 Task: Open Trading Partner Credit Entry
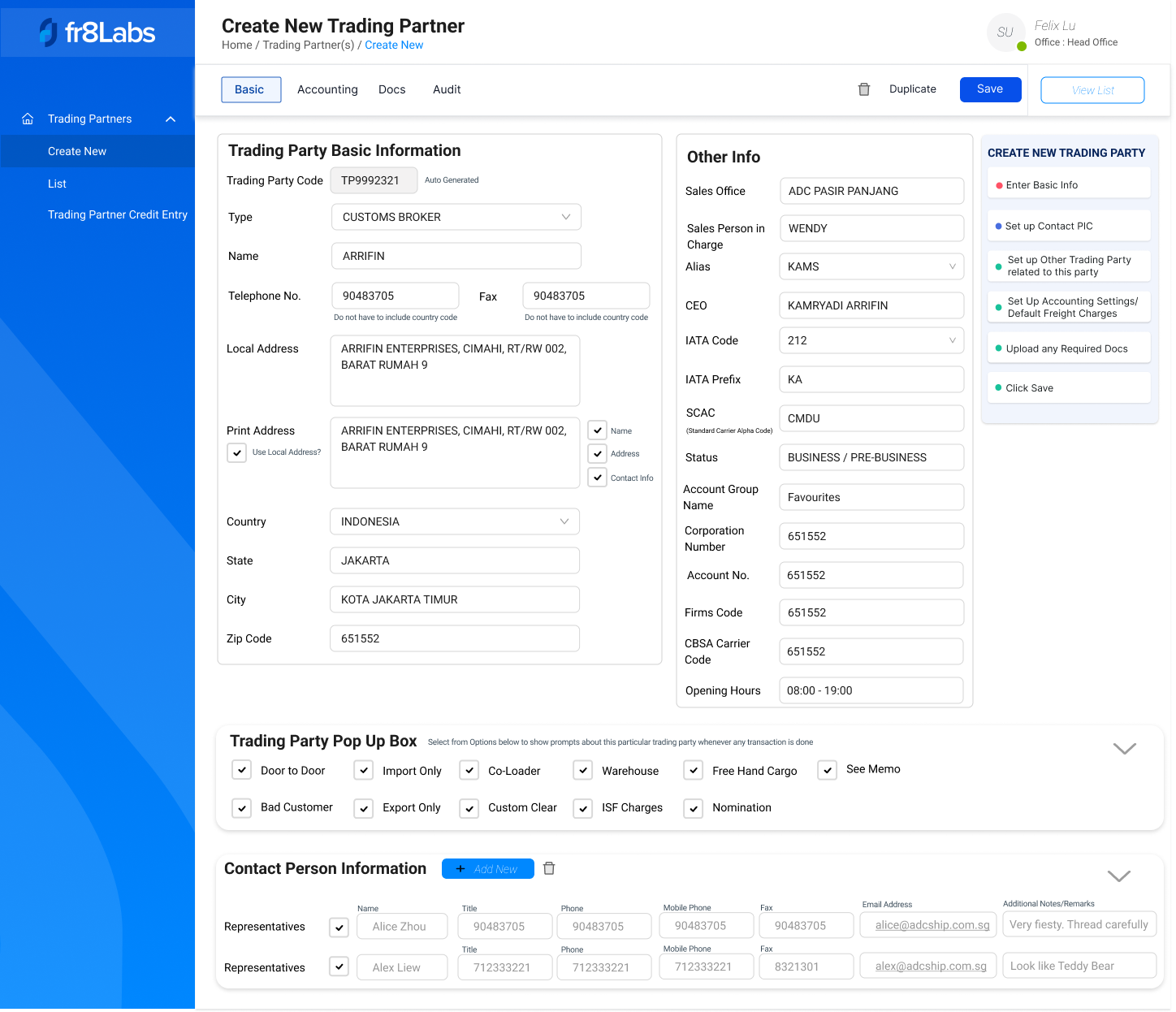(118, 214)
